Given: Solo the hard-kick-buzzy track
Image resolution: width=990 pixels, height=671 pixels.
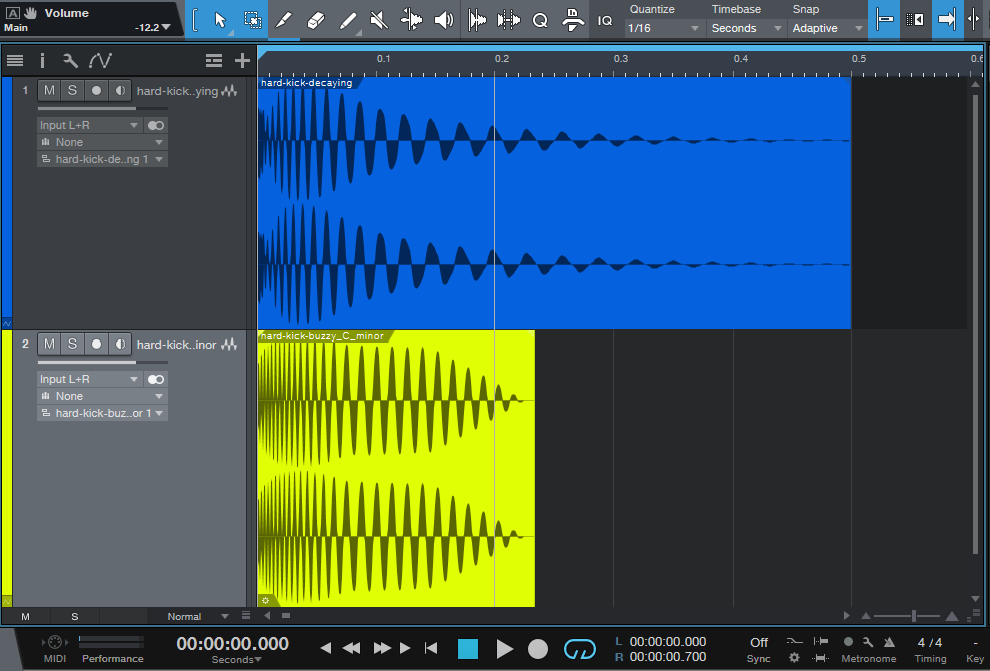Looking at the screenshot, I should tap(72, 343).
